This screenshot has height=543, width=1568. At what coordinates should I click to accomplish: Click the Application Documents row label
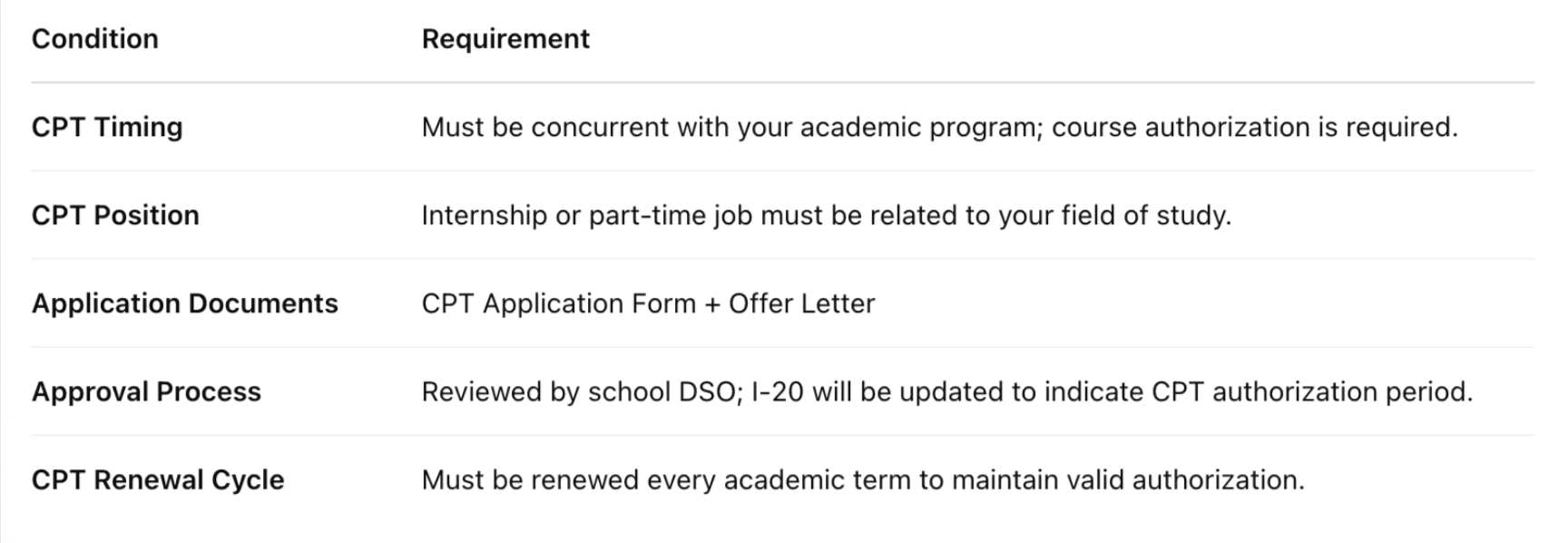coord(185,303)
